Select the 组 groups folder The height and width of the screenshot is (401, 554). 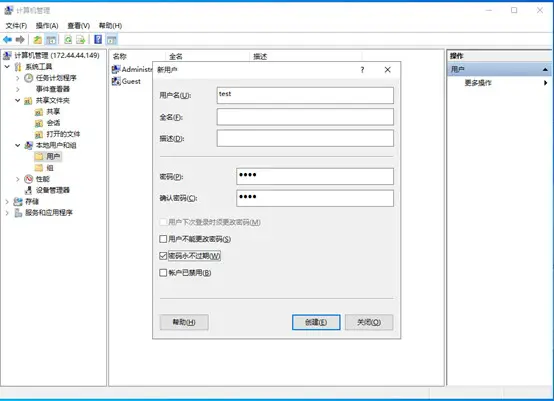pyautogui.click(x=50, y=168)
